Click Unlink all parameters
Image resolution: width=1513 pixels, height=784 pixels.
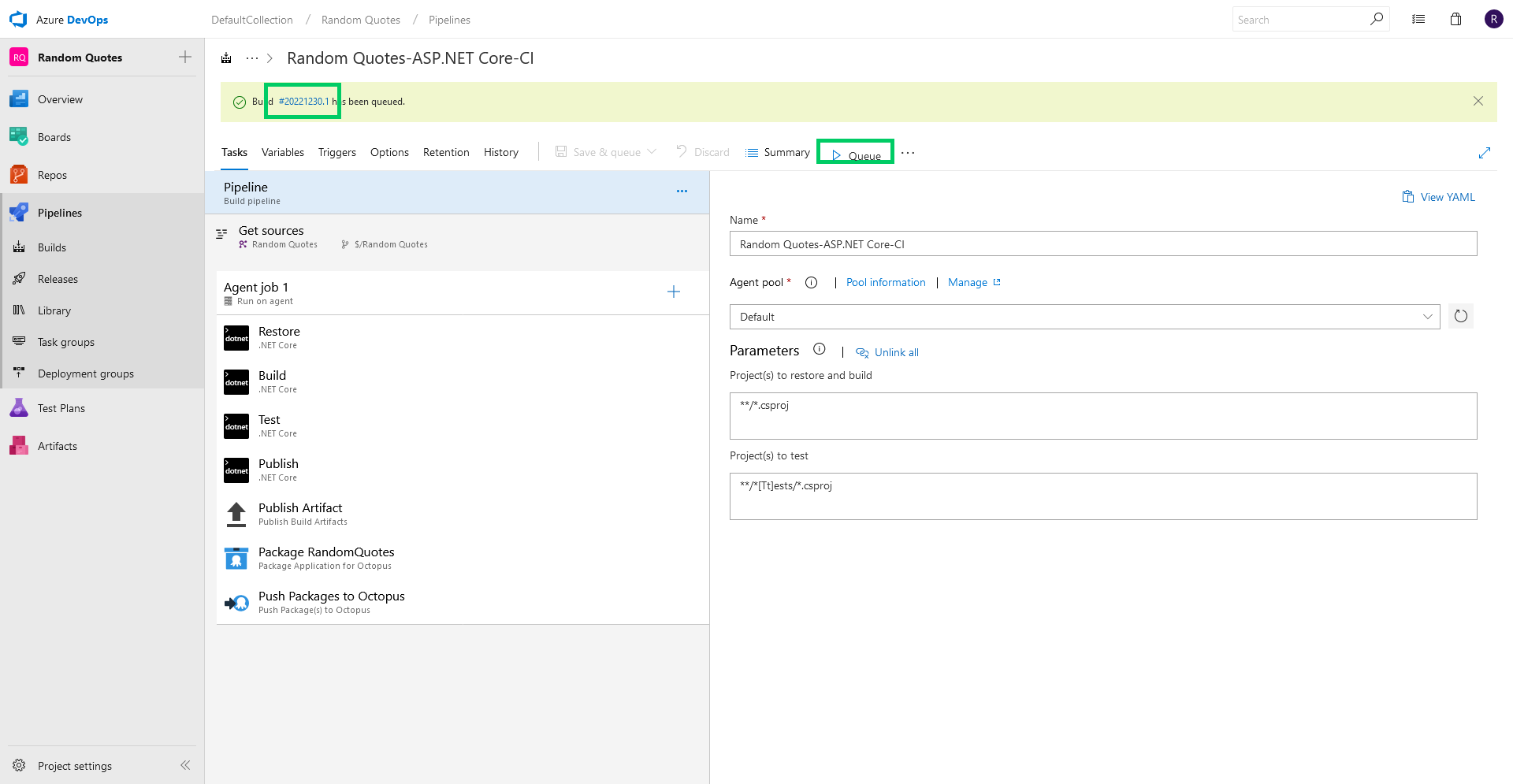[x=887, y=352]
